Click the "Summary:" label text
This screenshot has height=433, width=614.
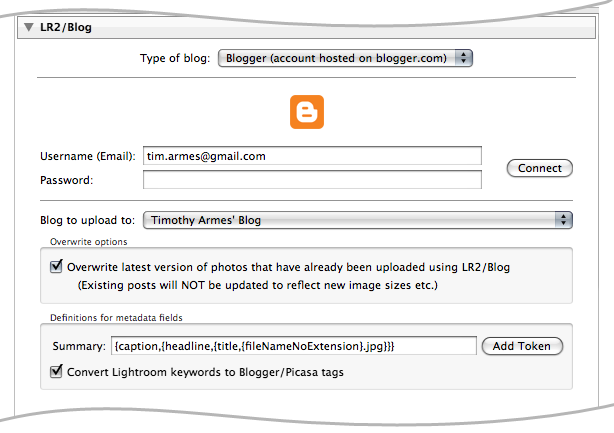[x=79, y=346]
